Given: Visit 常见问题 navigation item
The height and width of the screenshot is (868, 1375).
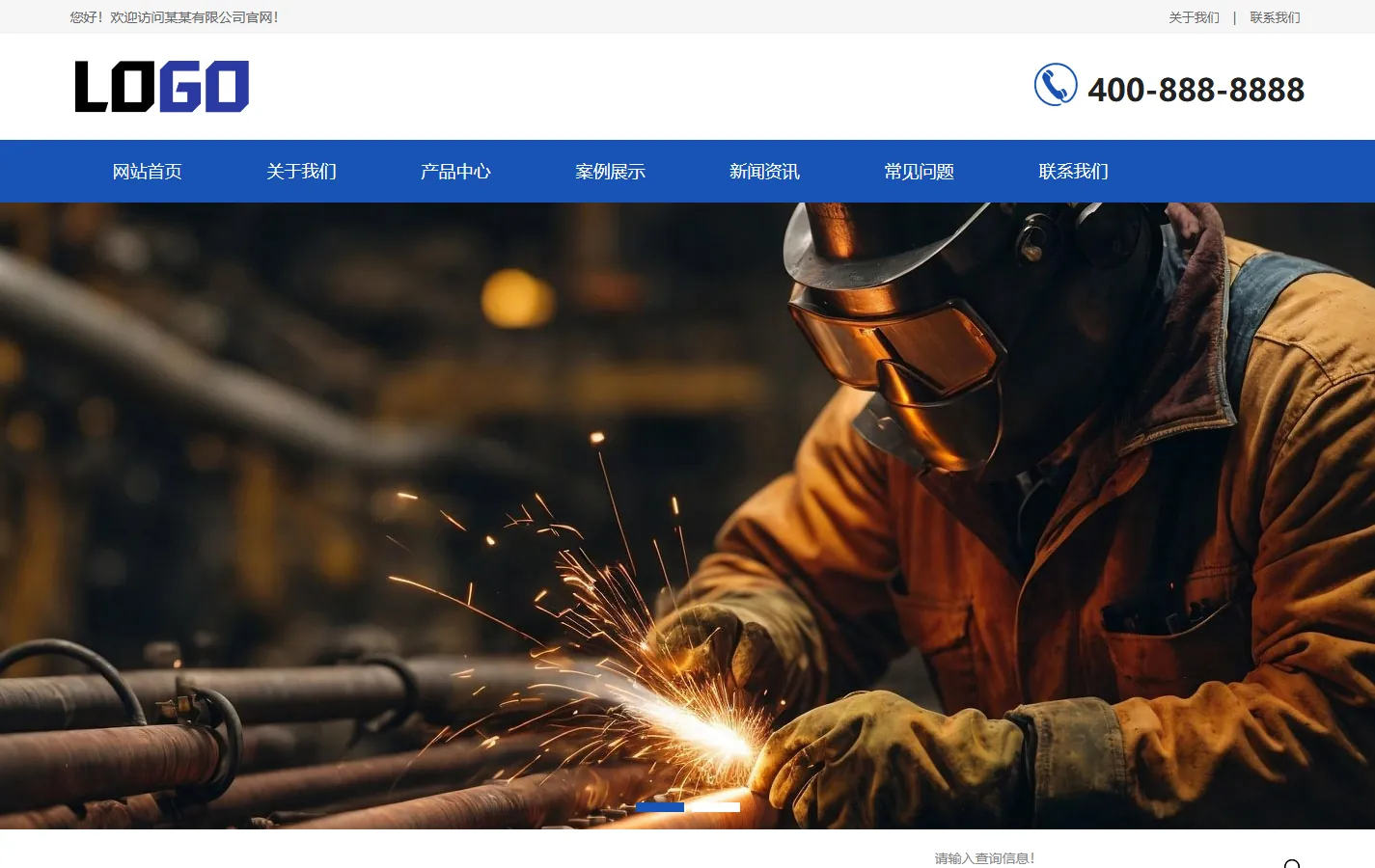Looking at the screenshot, I should tap(919, 172).
